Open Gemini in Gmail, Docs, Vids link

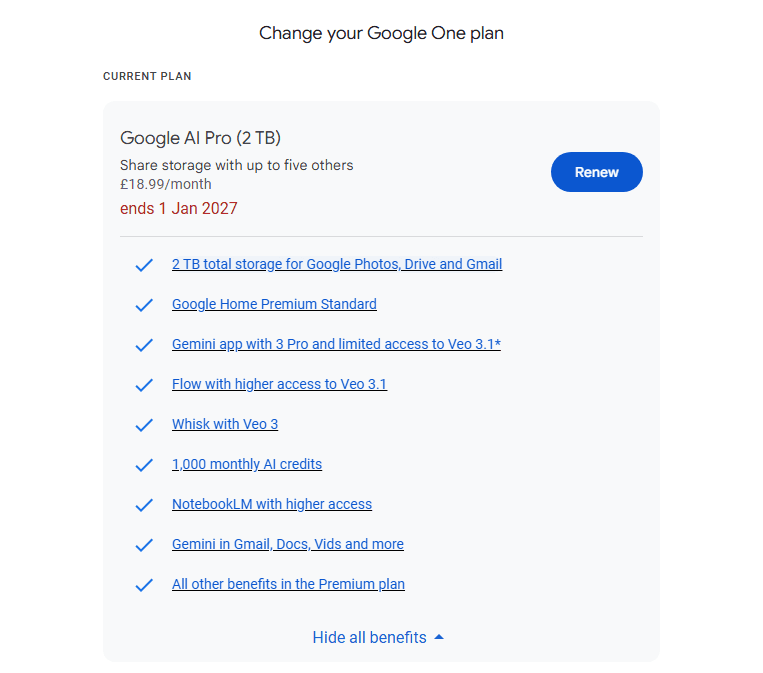pyautogui.click(x=288, y=544)
